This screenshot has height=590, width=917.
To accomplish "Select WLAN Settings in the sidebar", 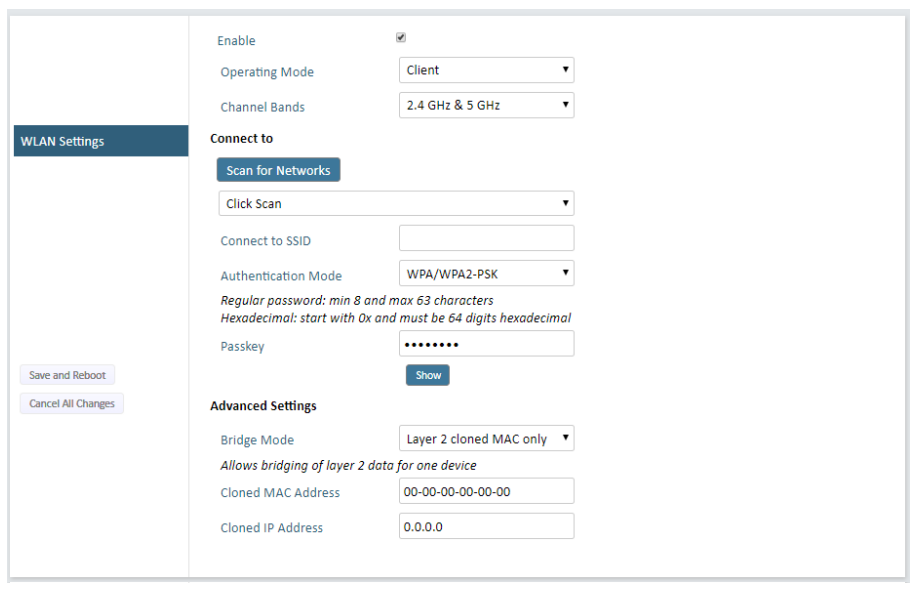I will pos(101,141).
